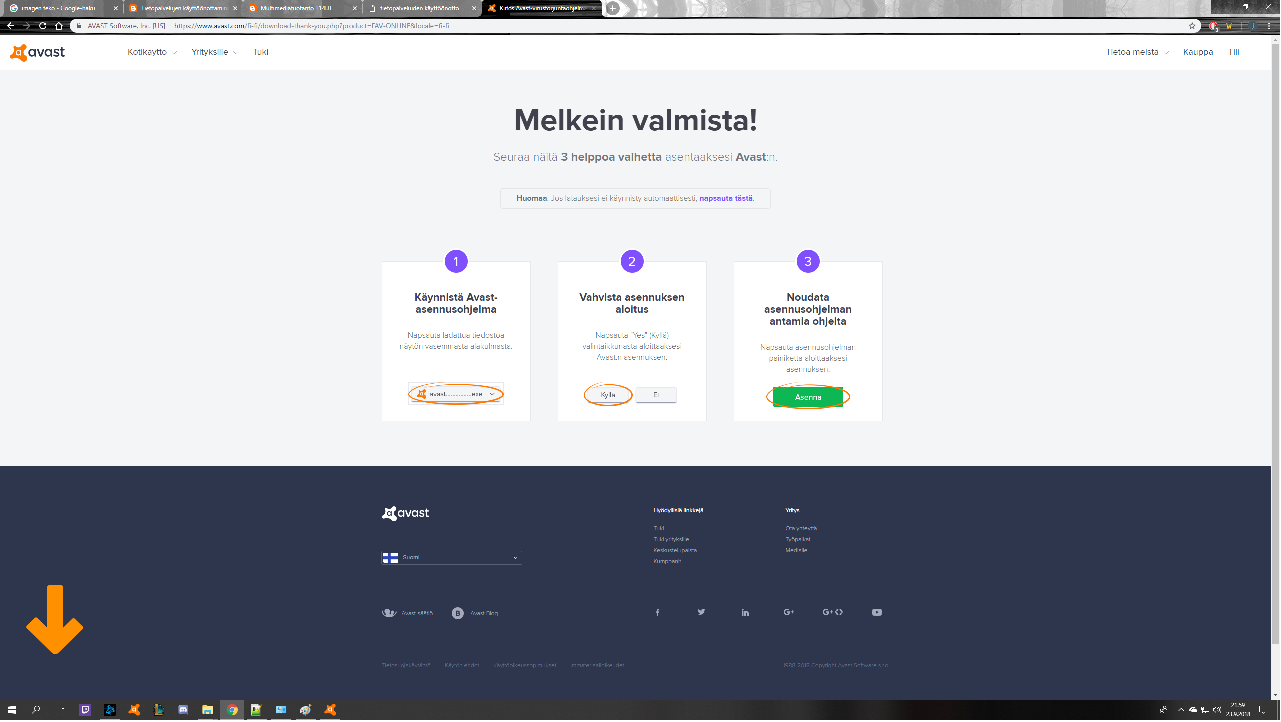The image size is (1281, 722).
Task: Go to the browser home page icon
Action: [x=58, y=25]
